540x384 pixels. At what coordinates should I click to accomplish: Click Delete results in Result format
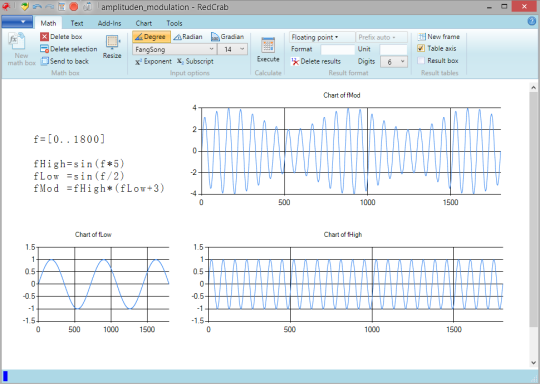316,61
